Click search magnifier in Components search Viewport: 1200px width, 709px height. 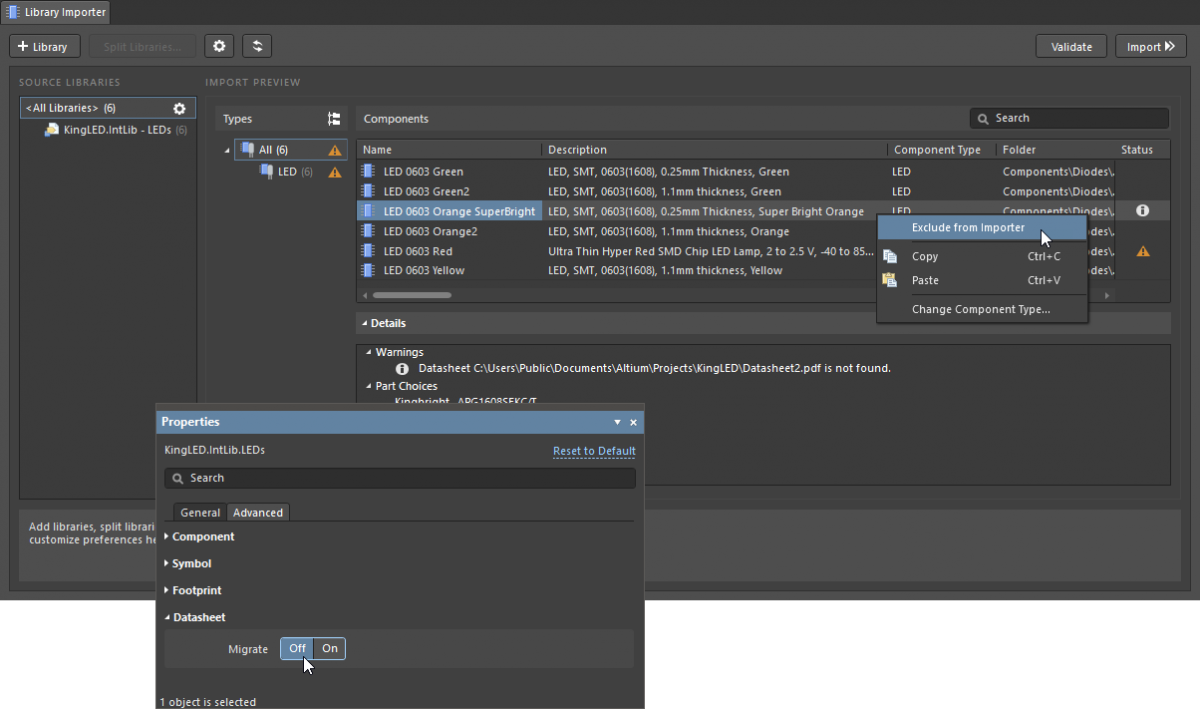tap(984, 118)
